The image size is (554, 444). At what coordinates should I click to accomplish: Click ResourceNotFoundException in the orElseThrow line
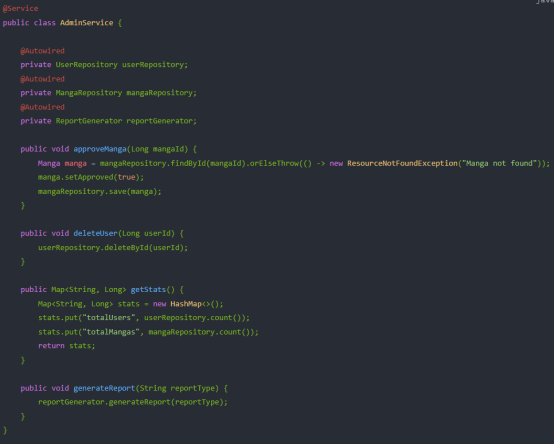(402, 163)
